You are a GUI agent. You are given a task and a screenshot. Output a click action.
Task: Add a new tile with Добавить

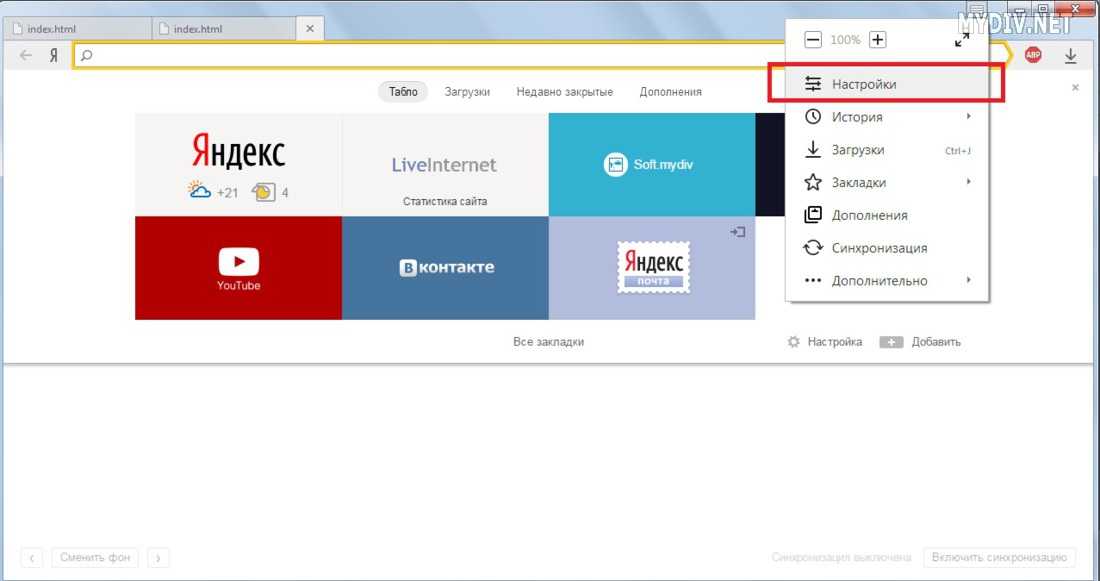coord(920,342)
